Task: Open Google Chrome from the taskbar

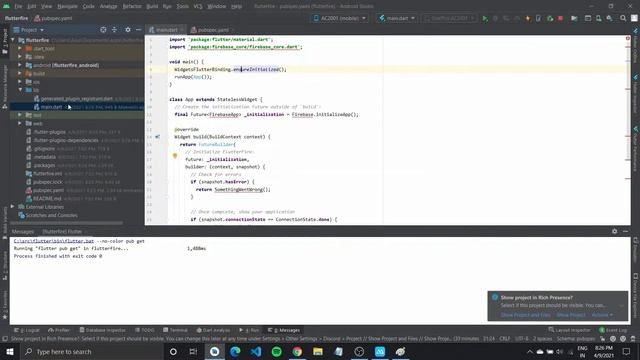Action: coord(297,351)
